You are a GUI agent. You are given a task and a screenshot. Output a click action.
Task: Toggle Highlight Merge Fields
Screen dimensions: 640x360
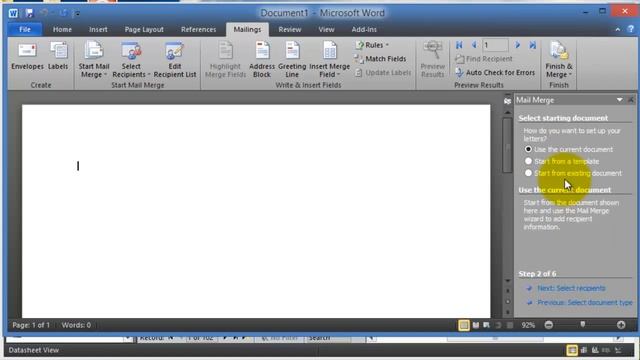(x=225, y=60)
